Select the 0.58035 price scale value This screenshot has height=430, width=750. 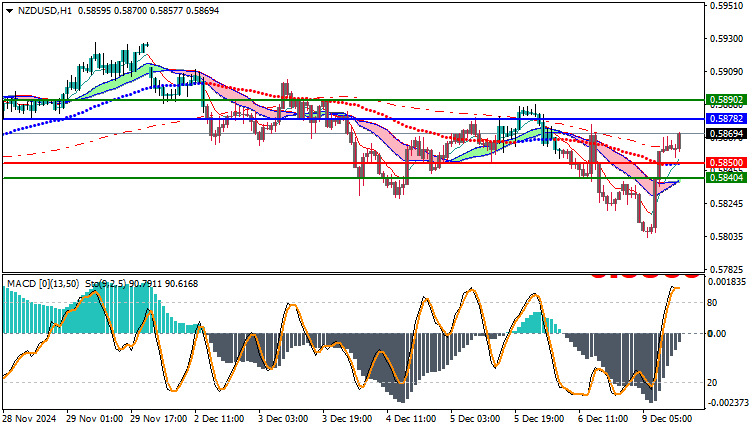(x=727, y=237)
